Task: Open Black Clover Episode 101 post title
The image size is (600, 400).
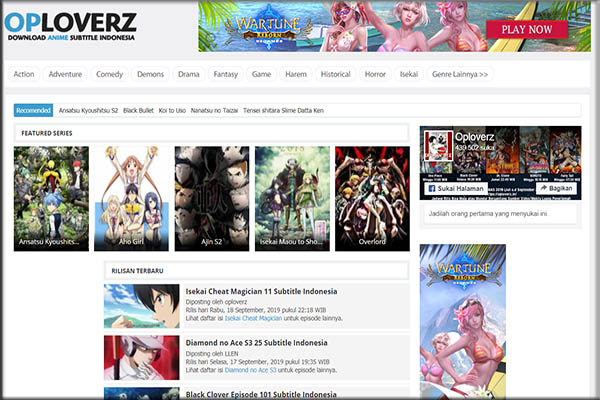Action: click(261, 394)
